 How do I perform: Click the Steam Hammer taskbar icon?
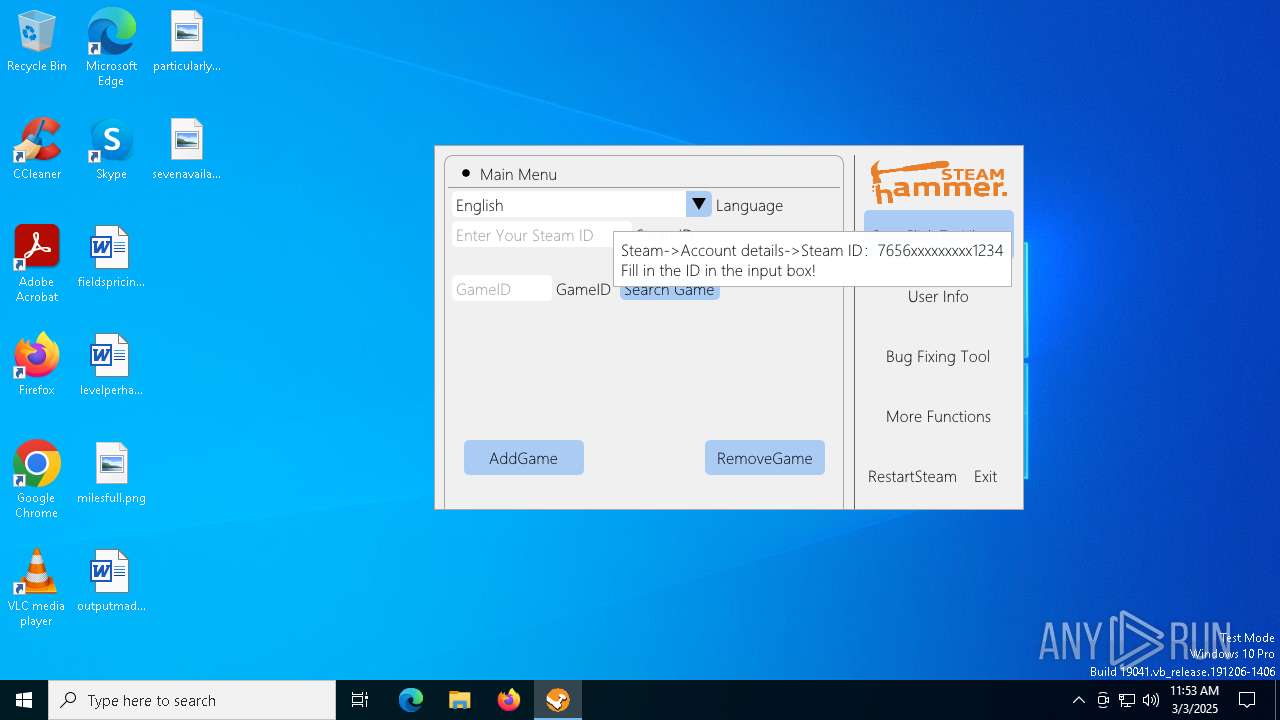[558, 700]
